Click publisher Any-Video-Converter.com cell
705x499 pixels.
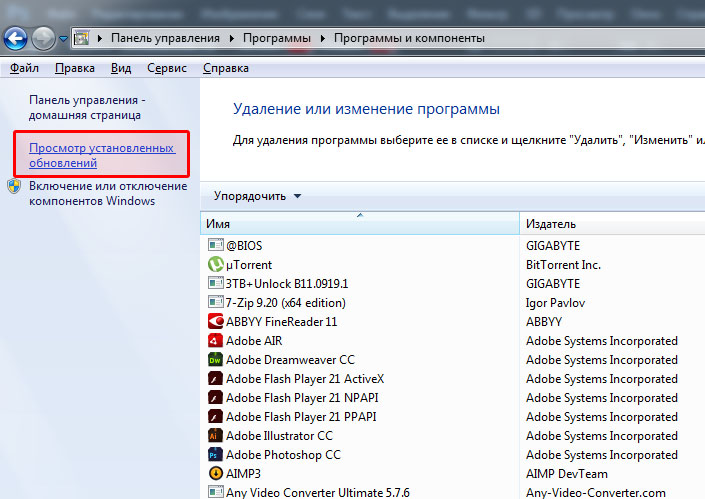[596, 492]
